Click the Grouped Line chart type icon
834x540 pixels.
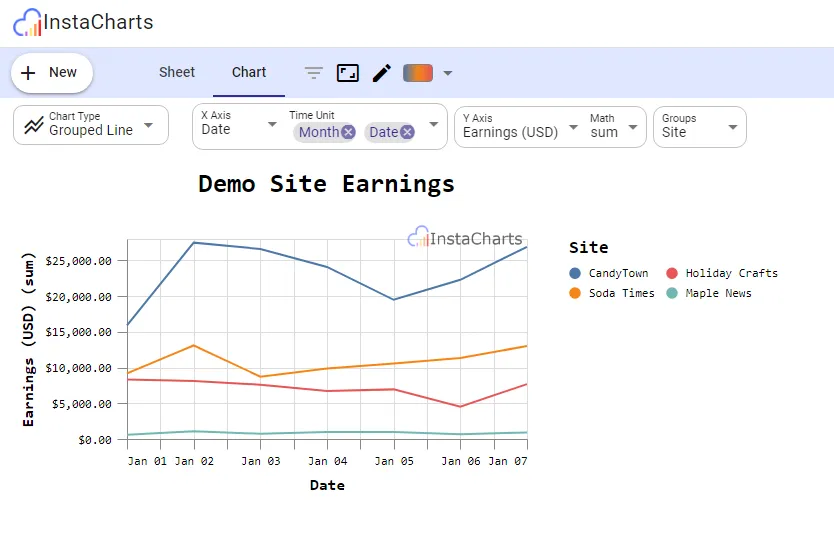tap(34, 125)
